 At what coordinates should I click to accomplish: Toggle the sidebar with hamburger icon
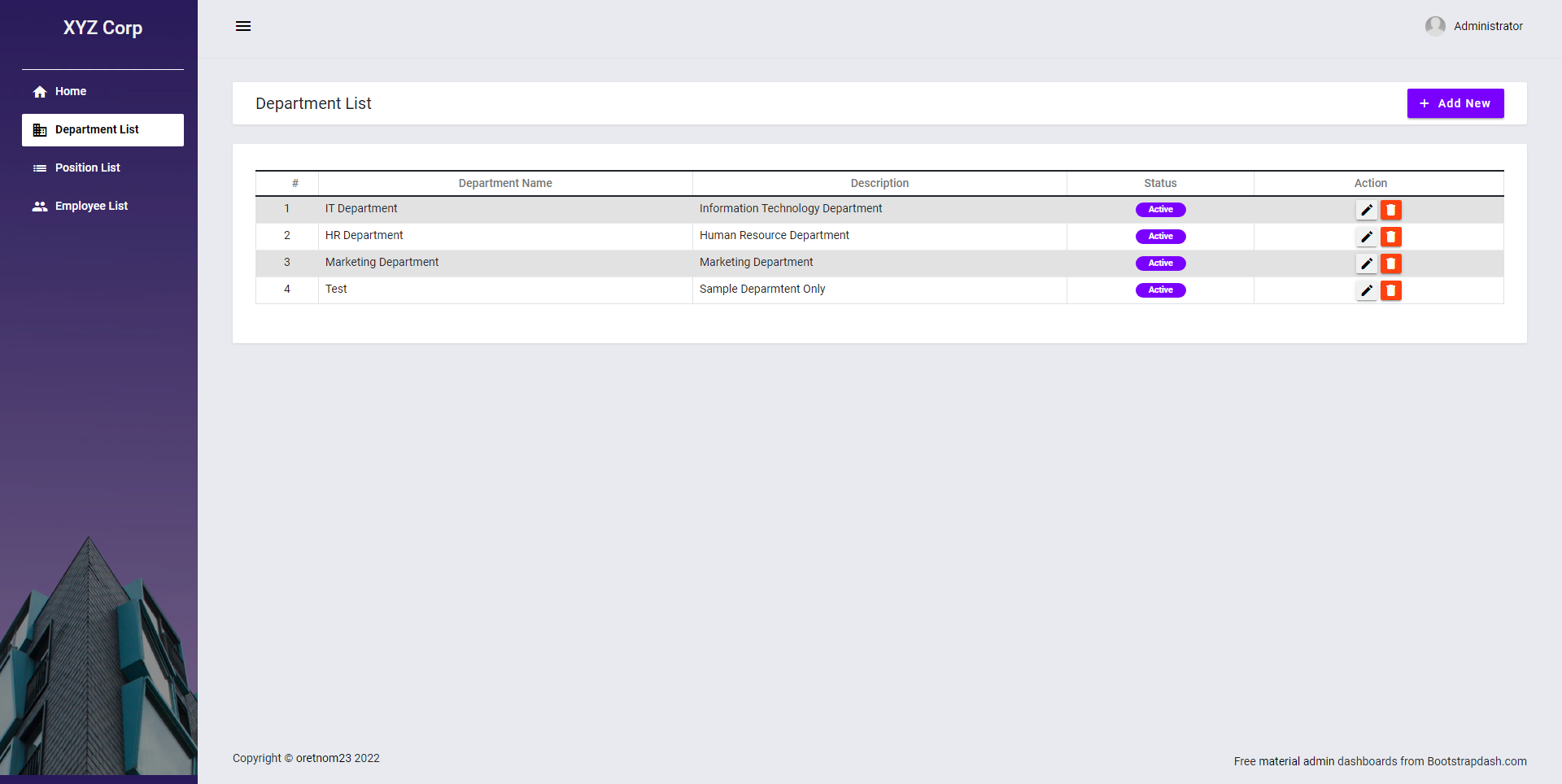[x=243, y=26]
